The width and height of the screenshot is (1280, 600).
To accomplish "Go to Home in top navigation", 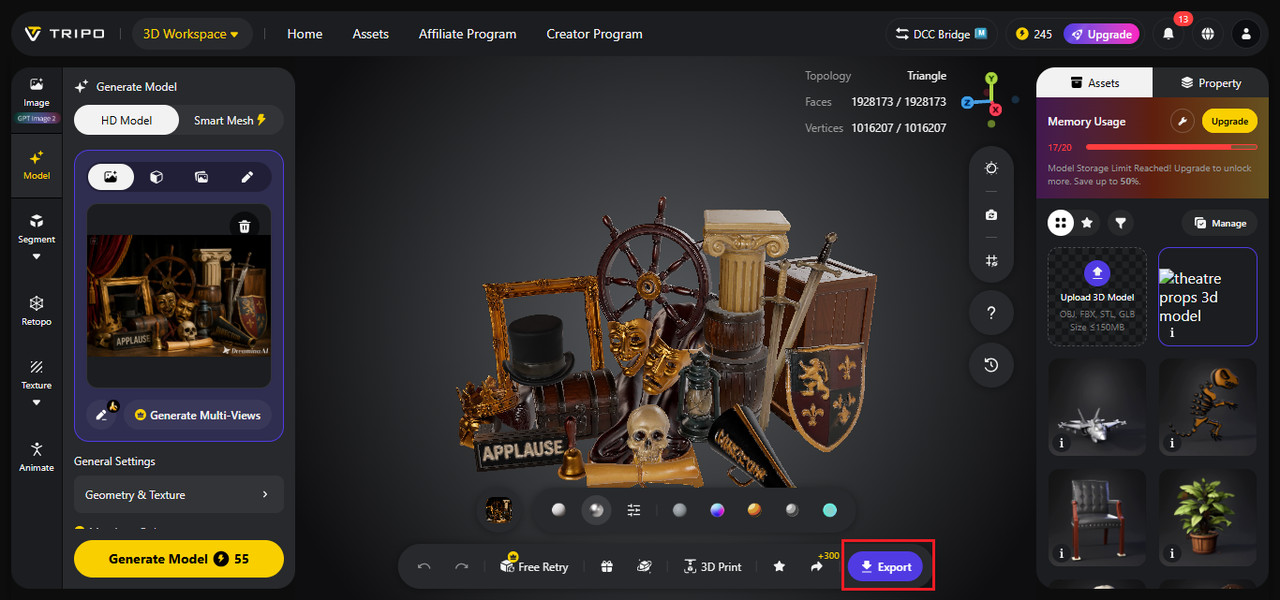I will coord(305,34).
